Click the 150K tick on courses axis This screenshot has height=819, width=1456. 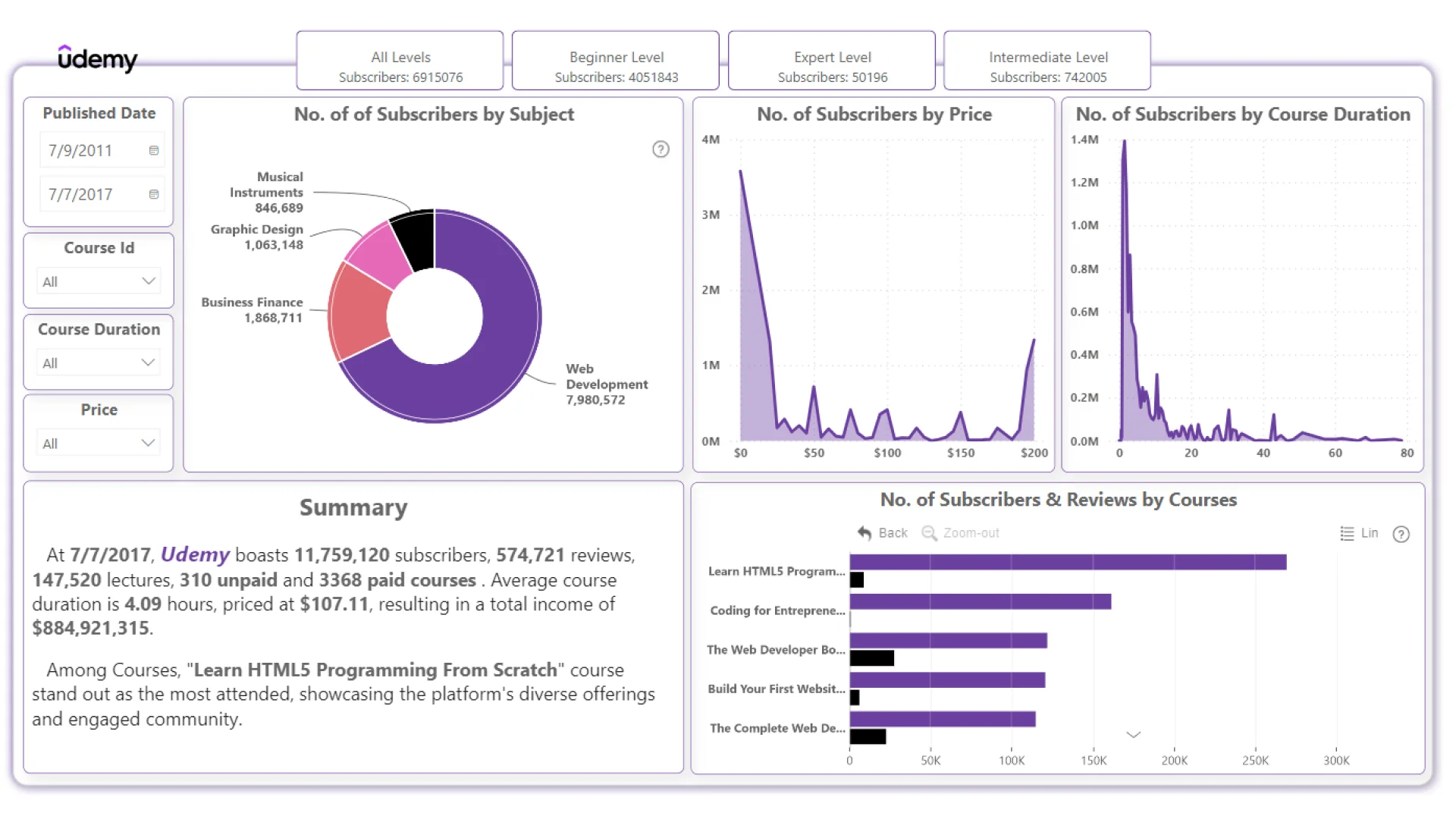pos(1094,761)
